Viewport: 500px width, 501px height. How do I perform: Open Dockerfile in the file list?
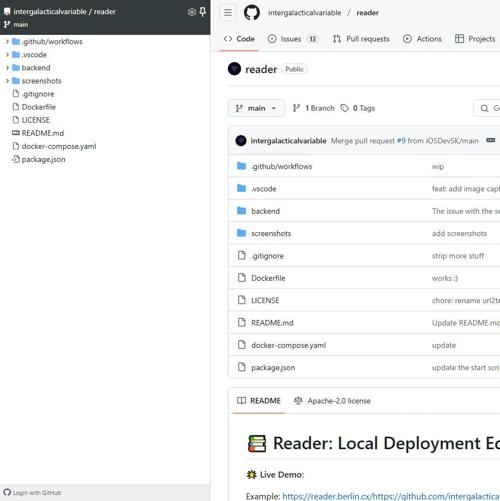pos(268,278)
